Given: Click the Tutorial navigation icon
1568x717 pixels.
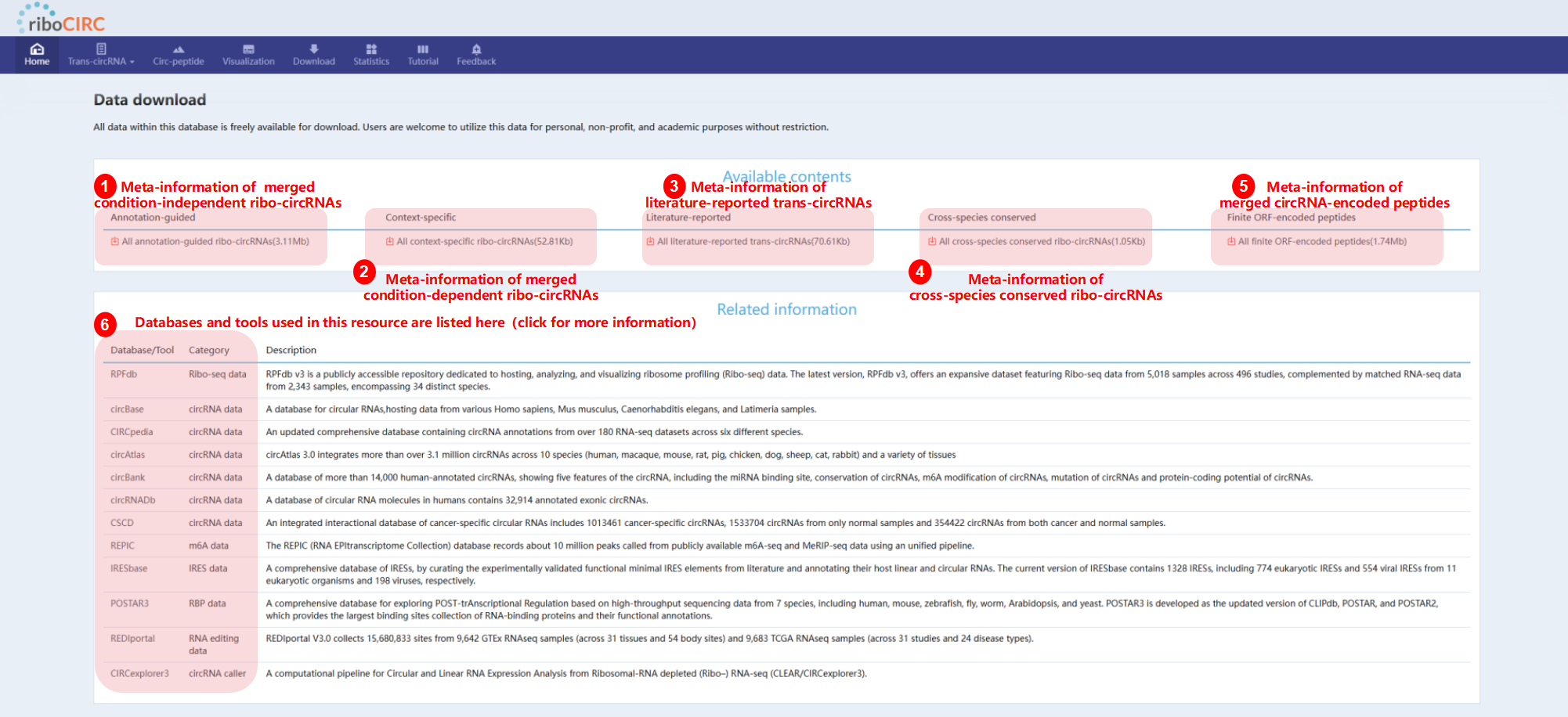Looking at the screenshot, I should coord(423,49).
